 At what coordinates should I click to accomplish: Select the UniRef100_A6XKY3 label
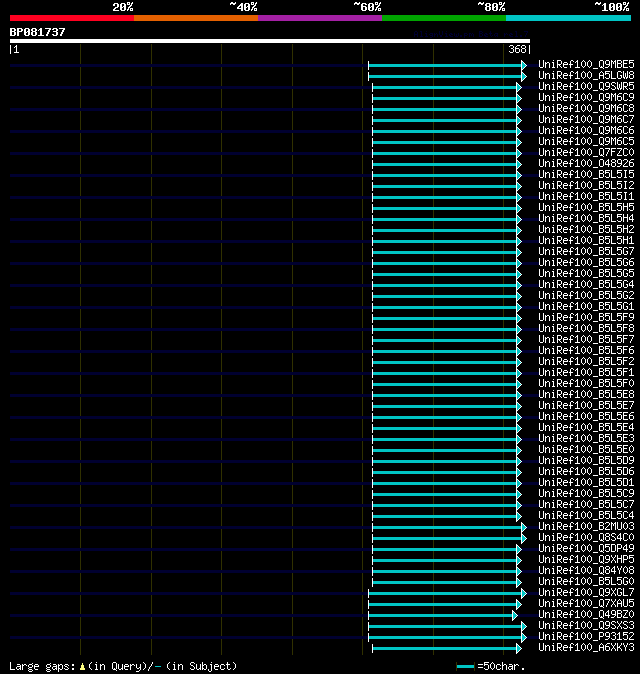click(x=586, y=648)
